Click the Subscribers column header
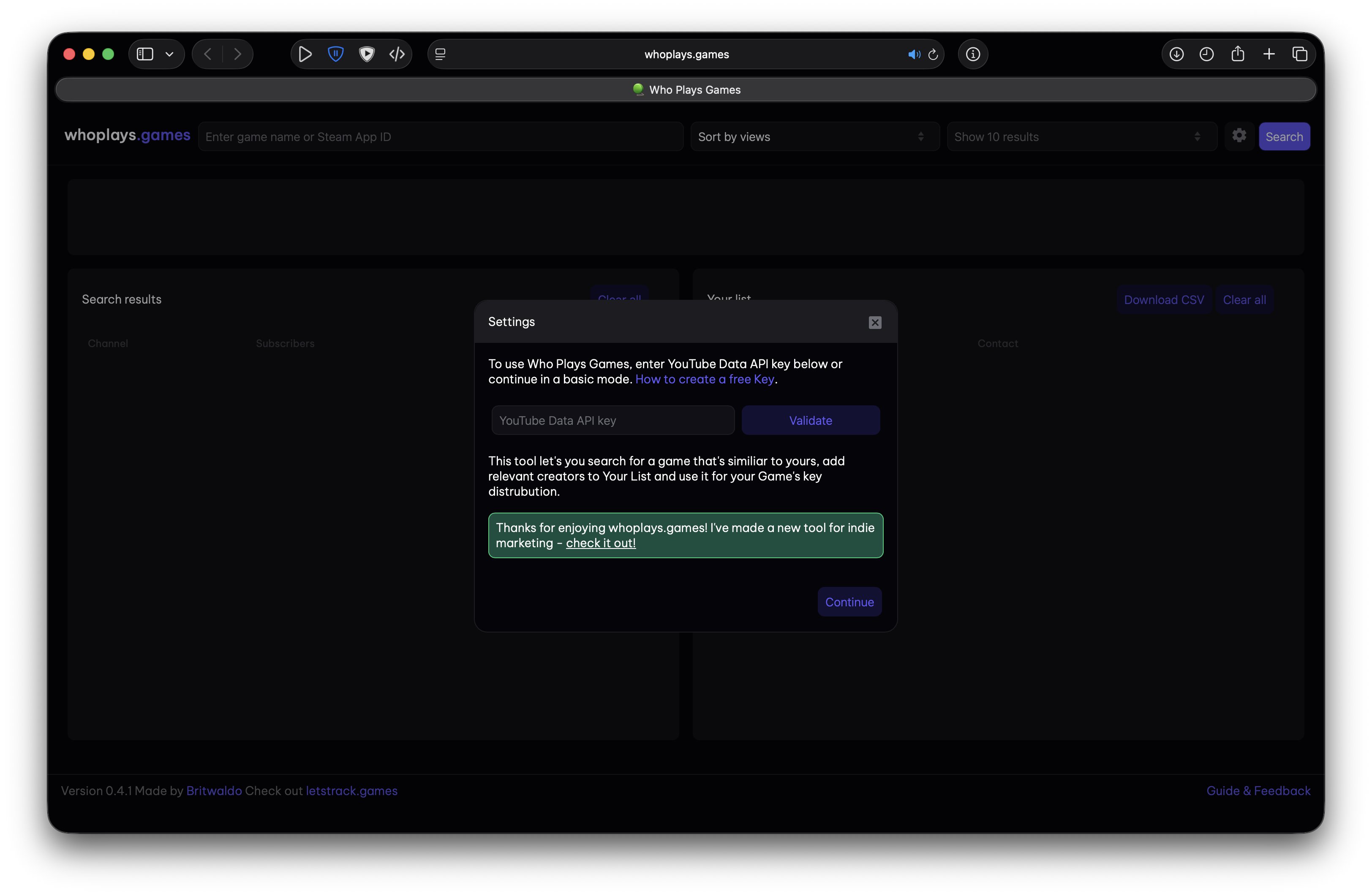This screenshot has width=1372, height=896. [286, 343]
